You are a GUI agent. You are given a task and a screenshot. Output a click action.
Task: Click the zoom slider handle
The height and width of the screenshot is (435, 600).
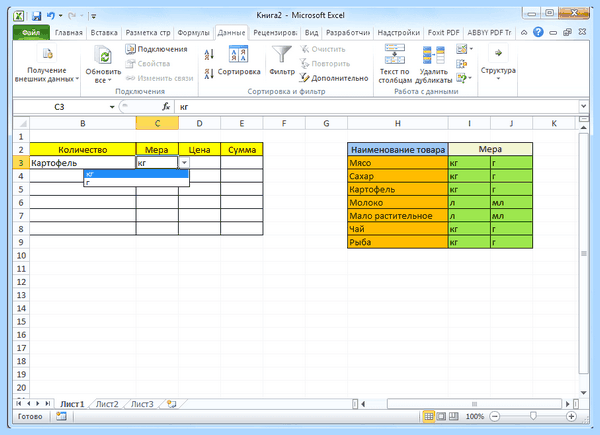(x=533, y=416)
